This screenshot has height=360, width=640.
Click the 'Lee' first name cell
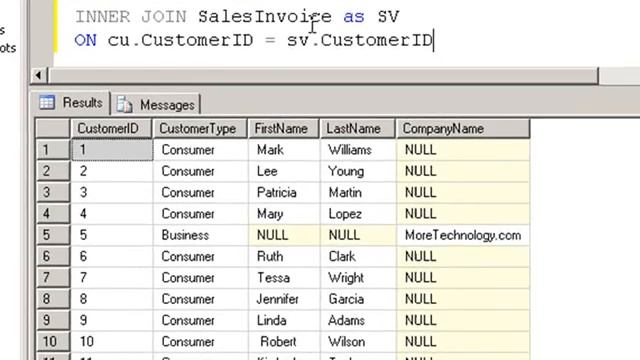pyautogui.click(x=284, y=171)
